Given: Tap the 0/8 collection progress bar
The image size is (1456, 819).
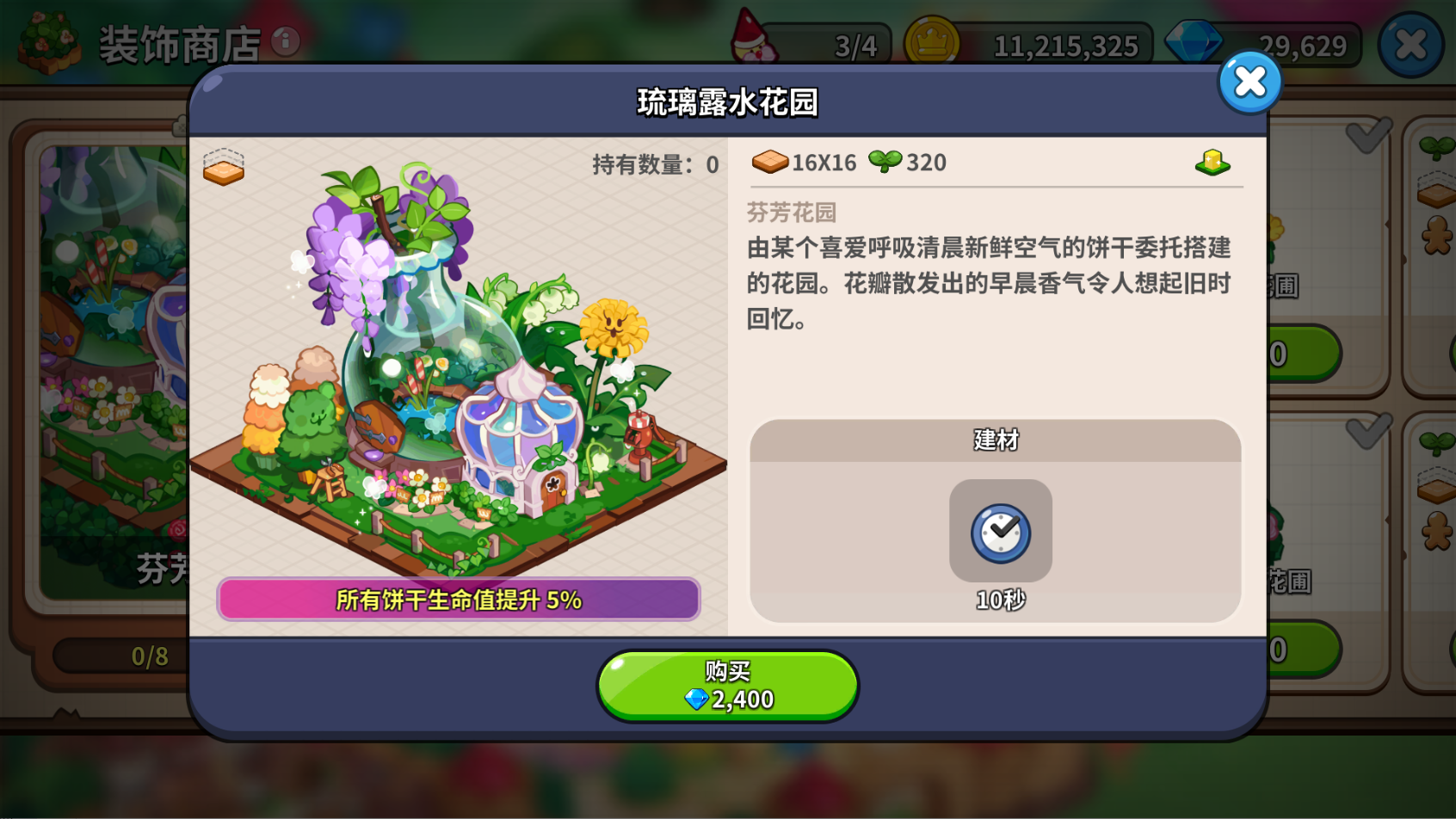Looking at the screenshot, I should 120,656.
